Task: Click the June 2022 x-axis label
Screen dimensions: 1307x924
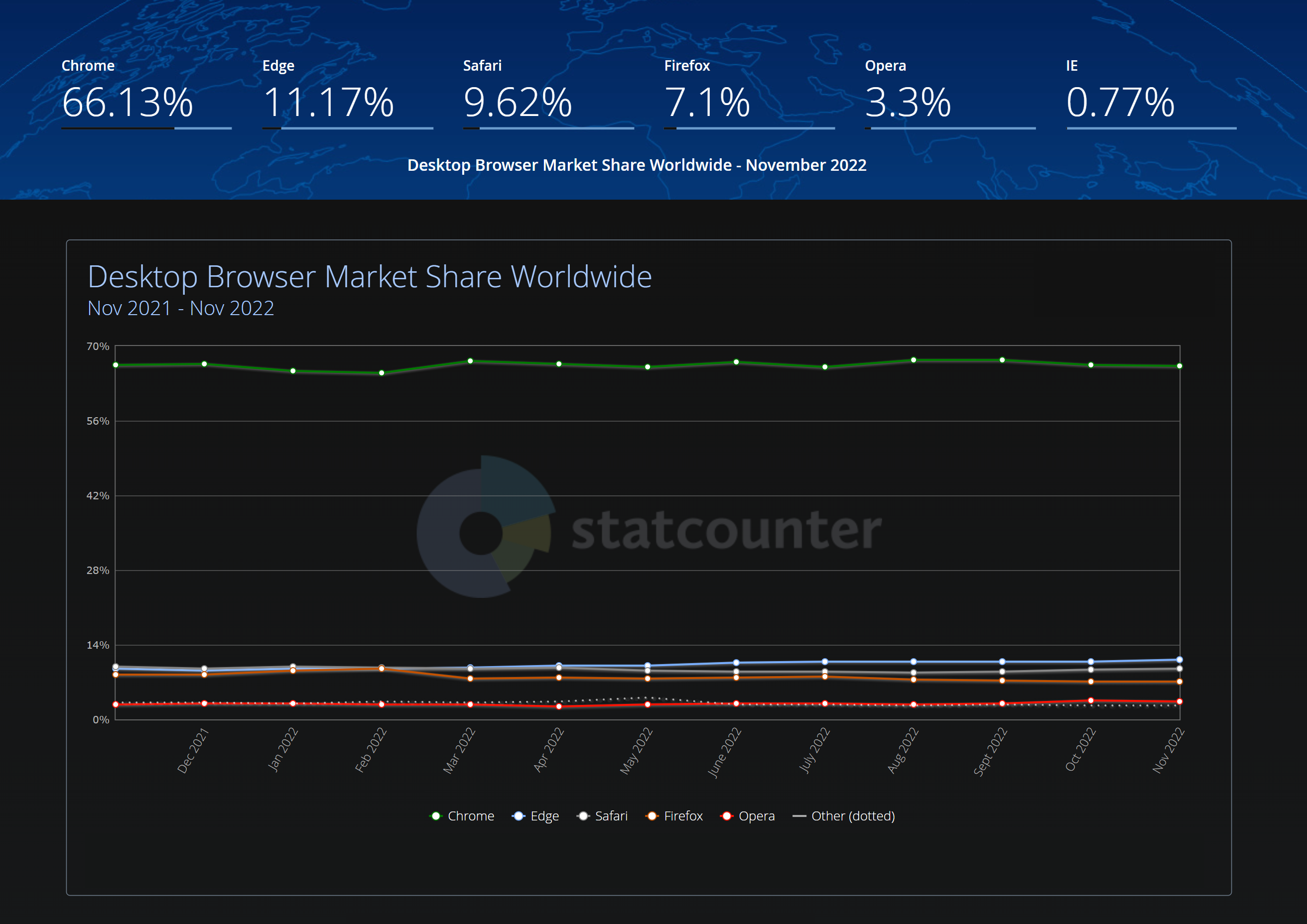Action: point(725,752)
